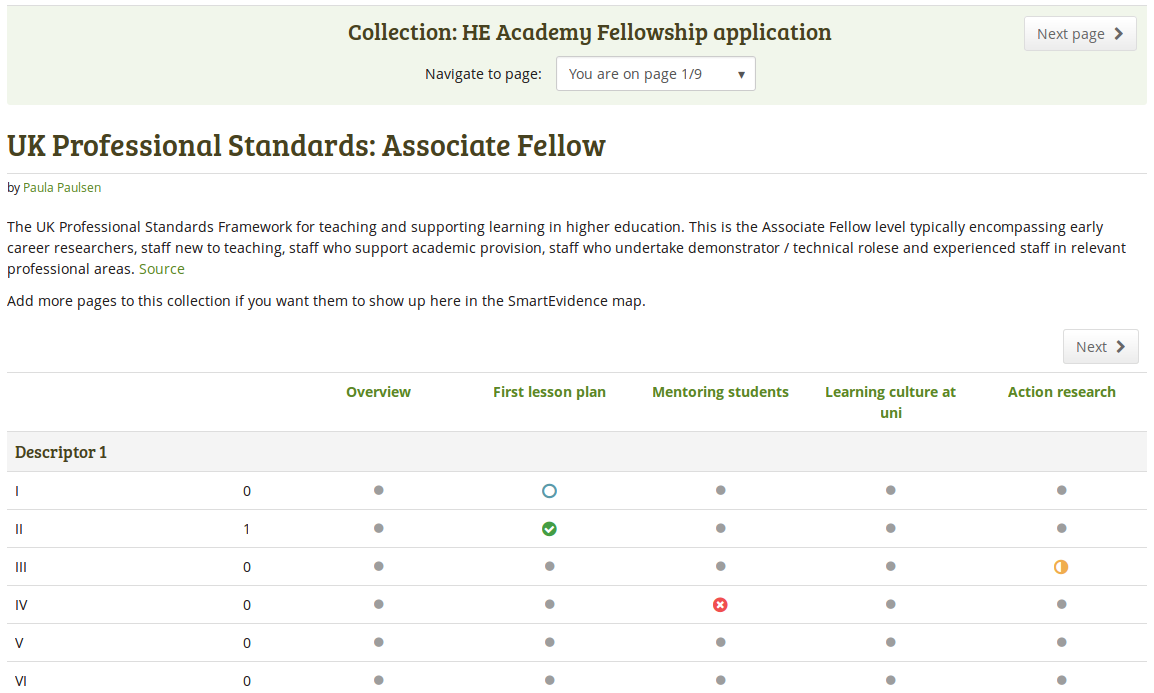
Task: Click the grey dot for row V under Mentoring students
Action: pos(721,642)
